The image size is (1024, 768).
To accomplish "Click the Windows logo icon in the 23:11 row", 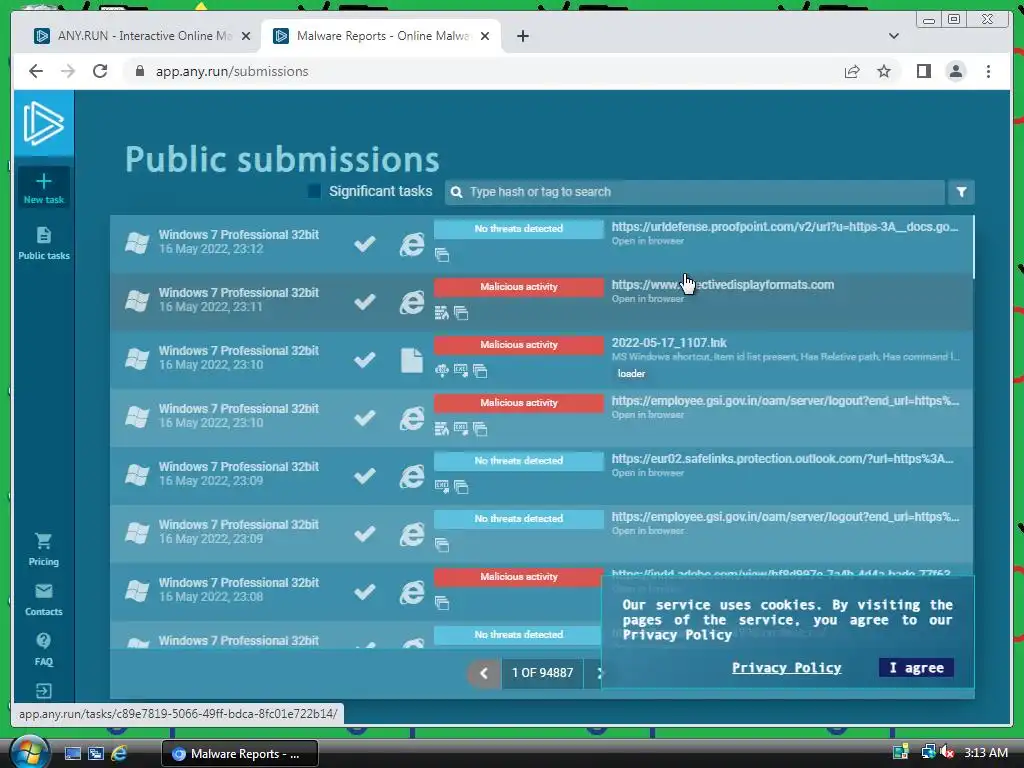I will (137, 301).
